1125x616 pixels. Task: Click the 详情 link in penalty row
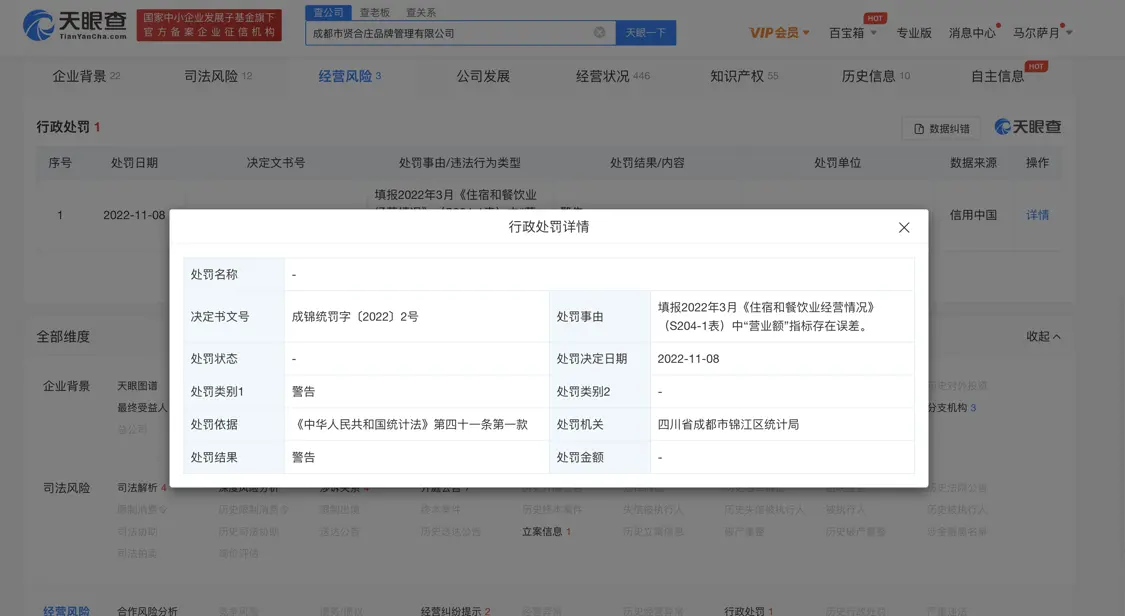point(1037,215)
